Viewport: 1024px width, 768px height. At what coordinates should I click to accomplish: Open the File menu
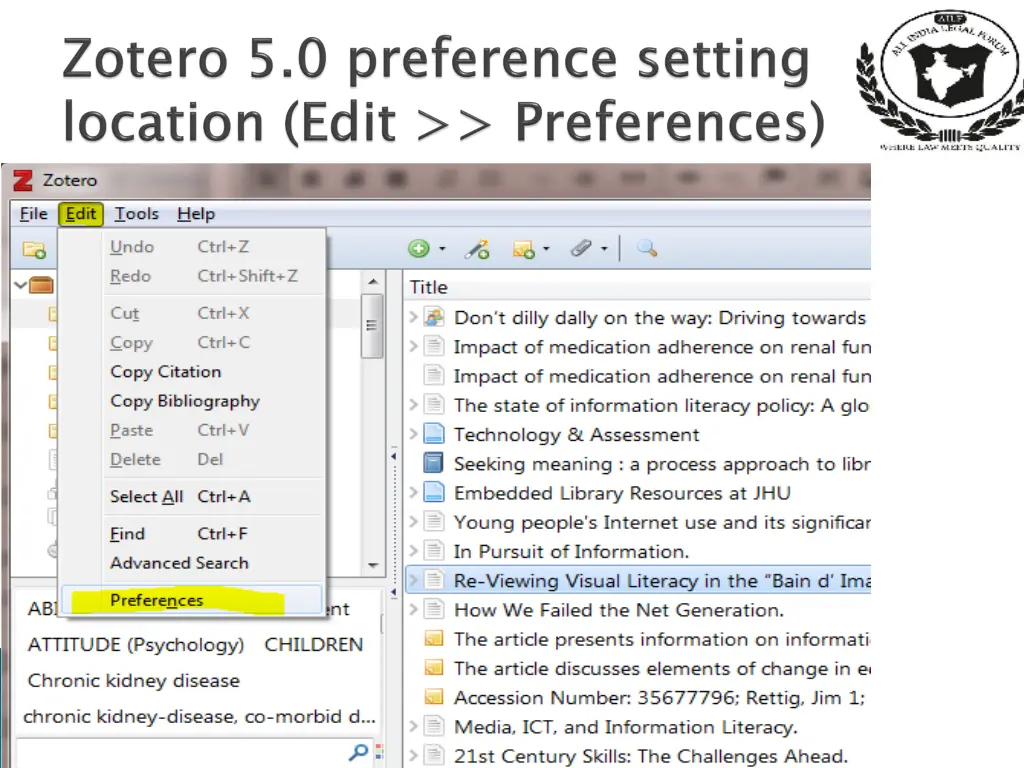tap(33, 214)
